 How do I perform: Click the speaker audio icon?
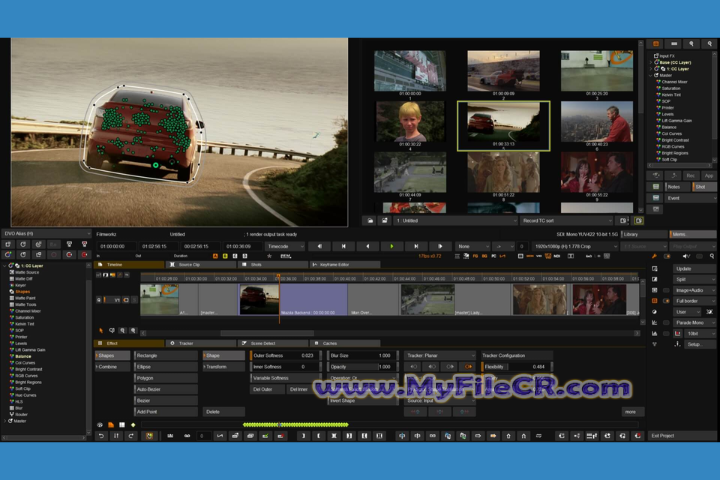point(686,256)
